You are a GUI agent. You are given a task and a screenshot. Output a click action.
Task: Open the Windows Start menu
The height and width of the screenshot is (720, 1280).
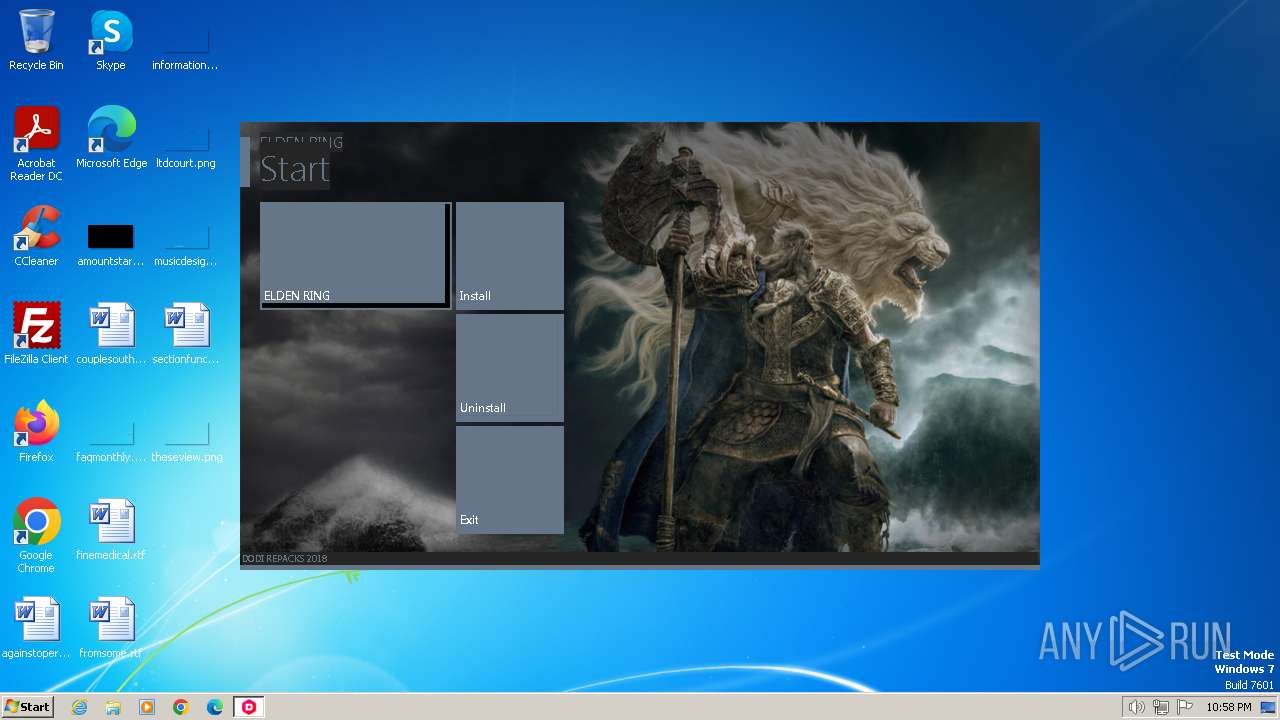[27, 707]
